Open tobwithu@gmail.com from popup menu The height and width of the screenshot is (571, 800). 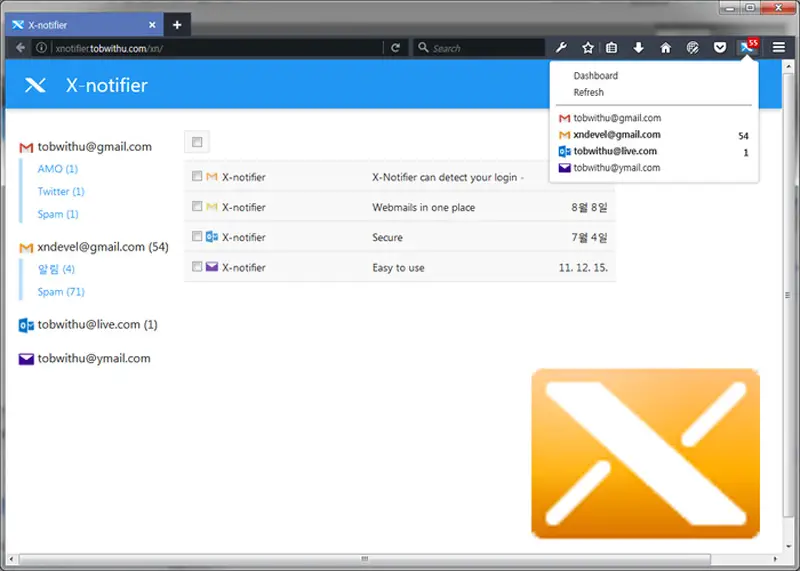pyautogui.click(x=653, y=118)
